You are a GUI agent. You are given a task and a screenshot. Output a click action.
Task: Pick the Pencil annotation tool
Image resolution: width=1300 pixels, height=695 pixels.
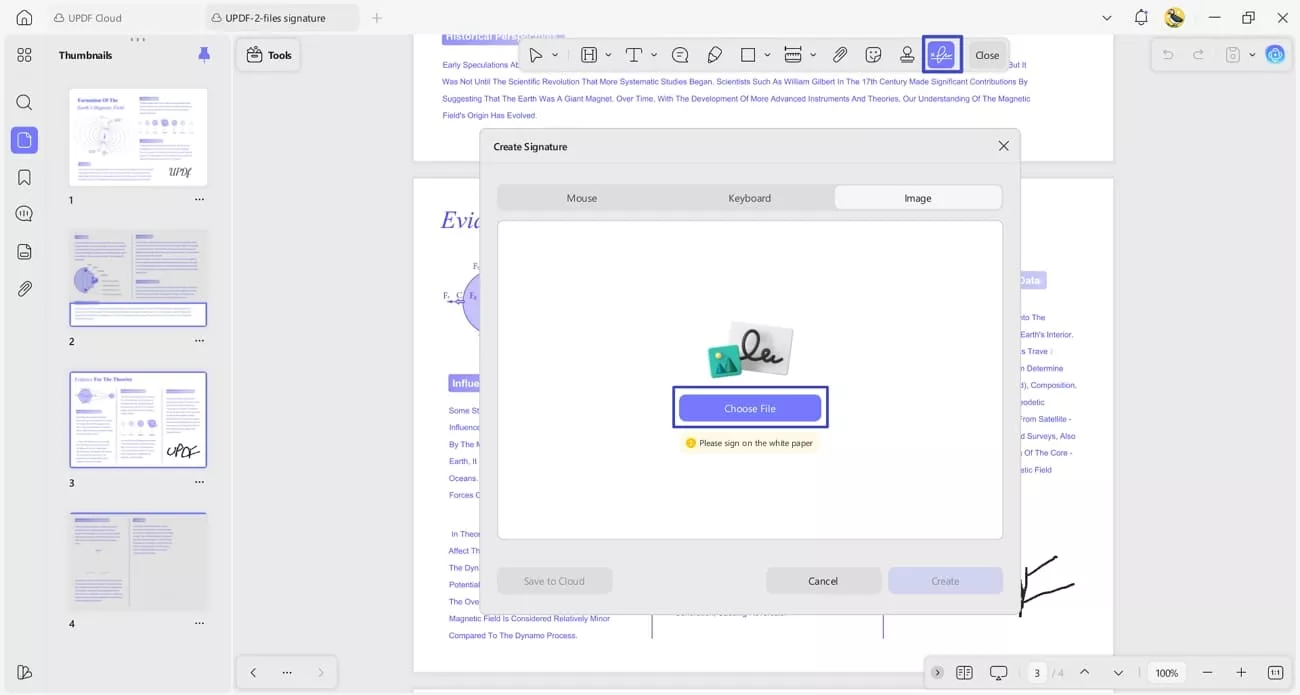(x=714, y=55)
